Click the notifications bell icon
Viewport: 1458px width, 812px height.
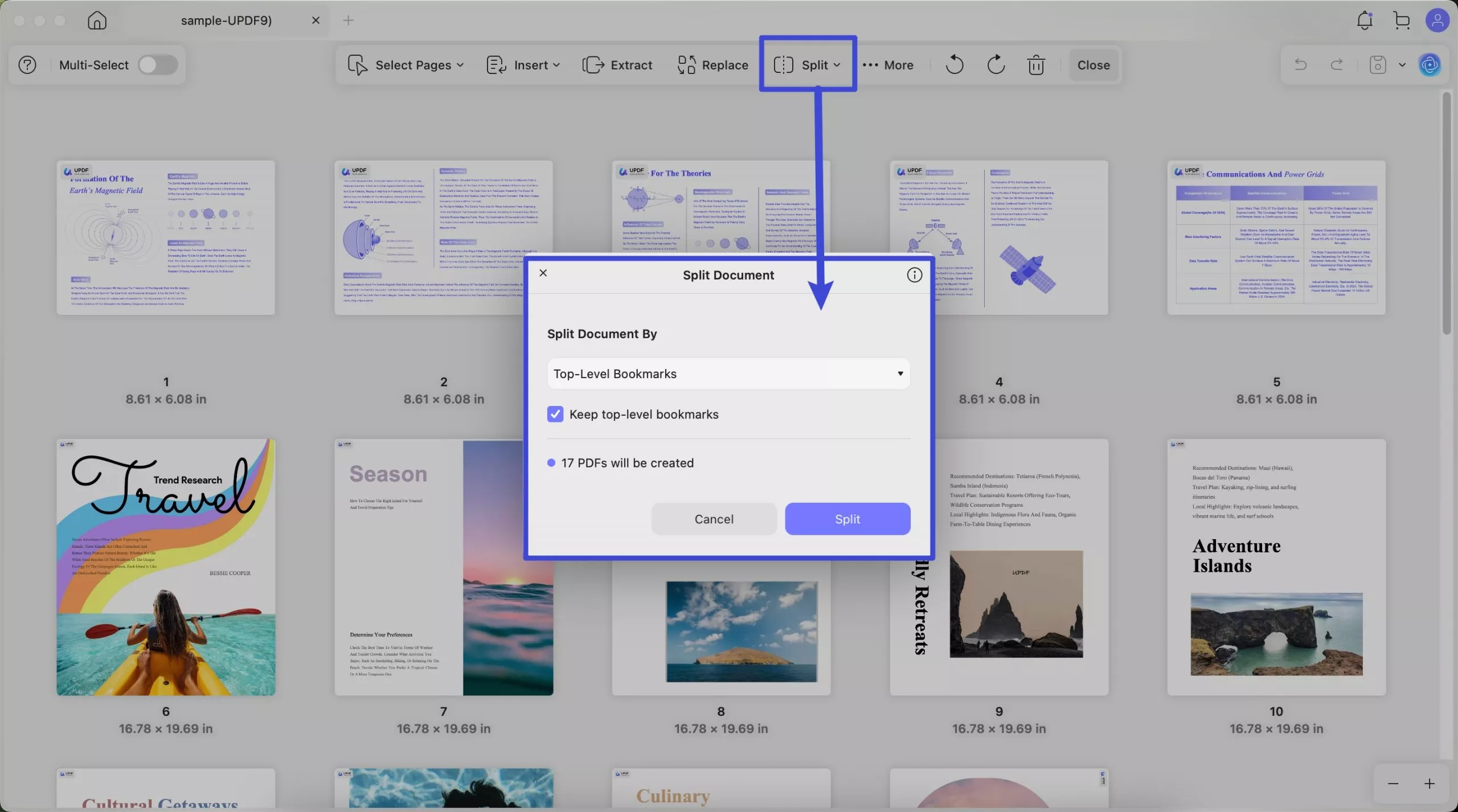pyautogui.click(x=1364, y=20)
